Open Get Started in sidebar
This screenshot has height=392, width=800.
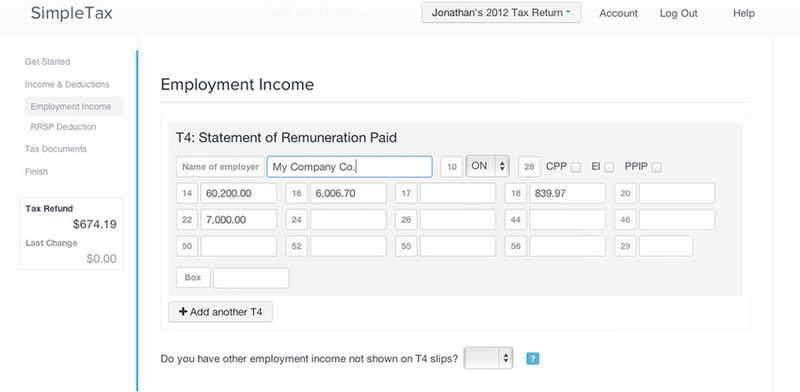tap(47, 62)
